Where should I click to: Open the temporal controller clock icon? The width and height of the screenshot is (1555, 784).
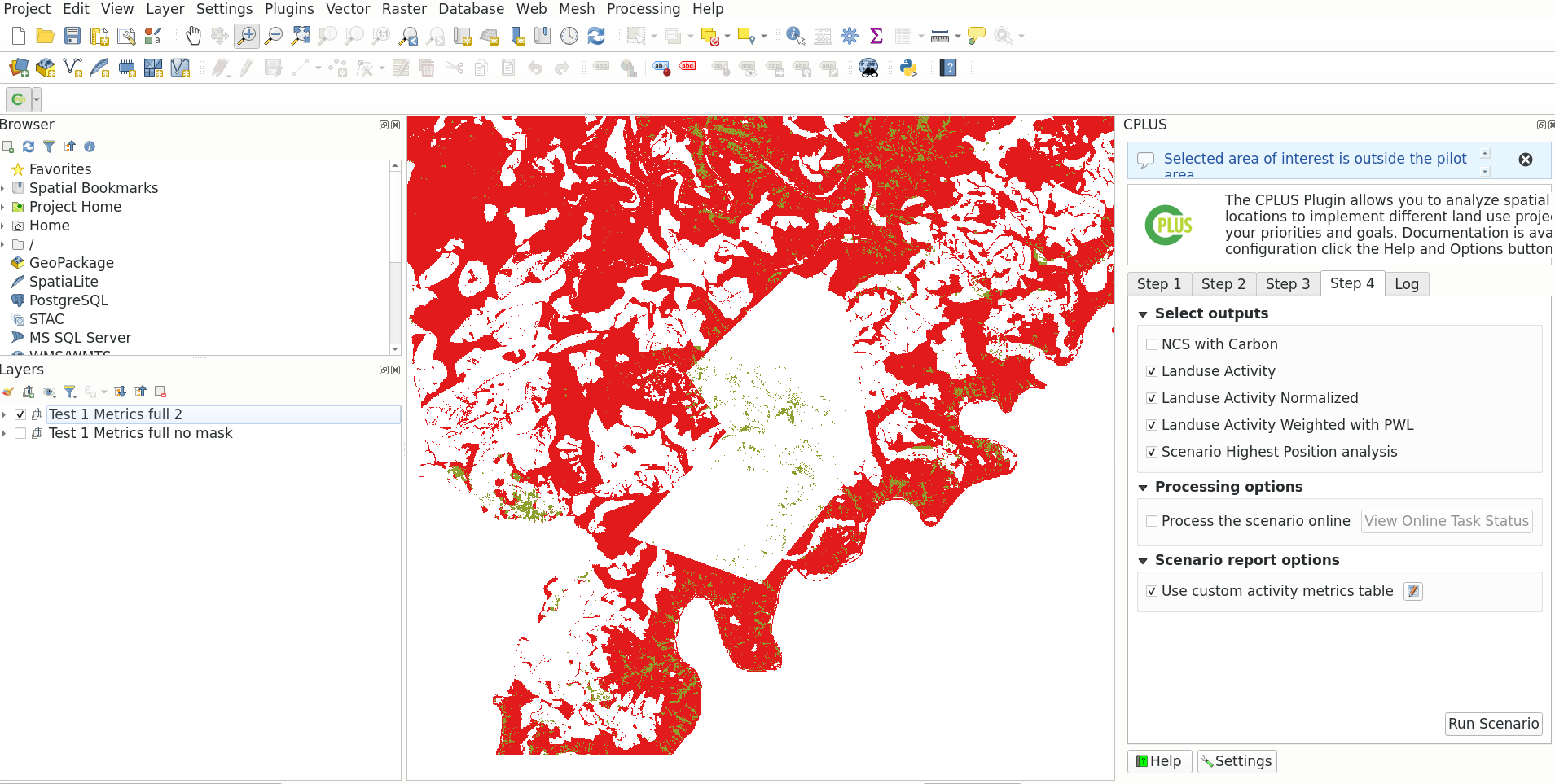coord(569,36)
